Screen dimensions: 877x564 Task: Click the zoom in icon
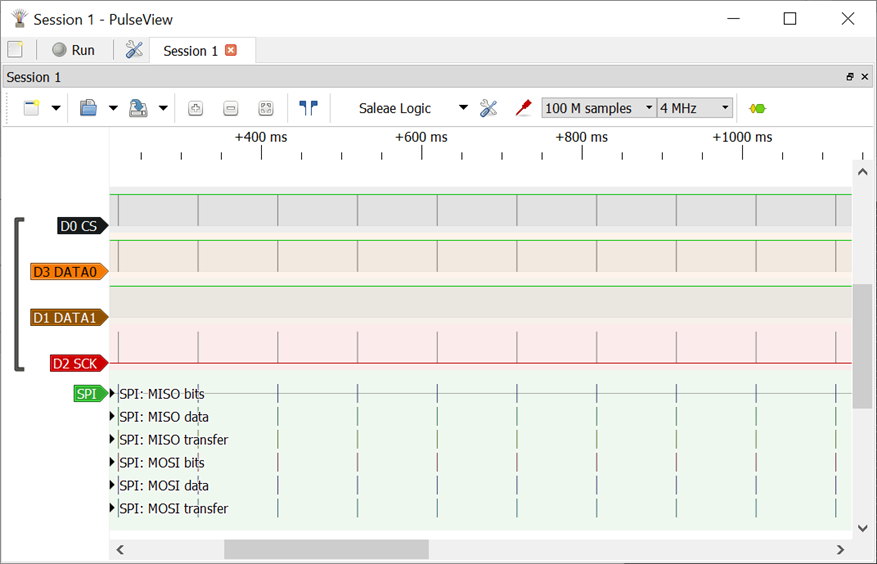click(x=196, y=108)
